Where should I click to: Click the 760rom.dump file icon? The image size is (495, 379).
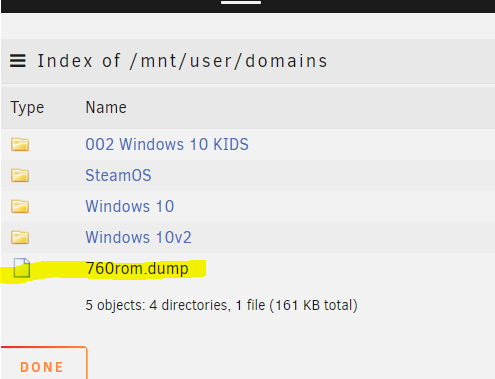22,268
